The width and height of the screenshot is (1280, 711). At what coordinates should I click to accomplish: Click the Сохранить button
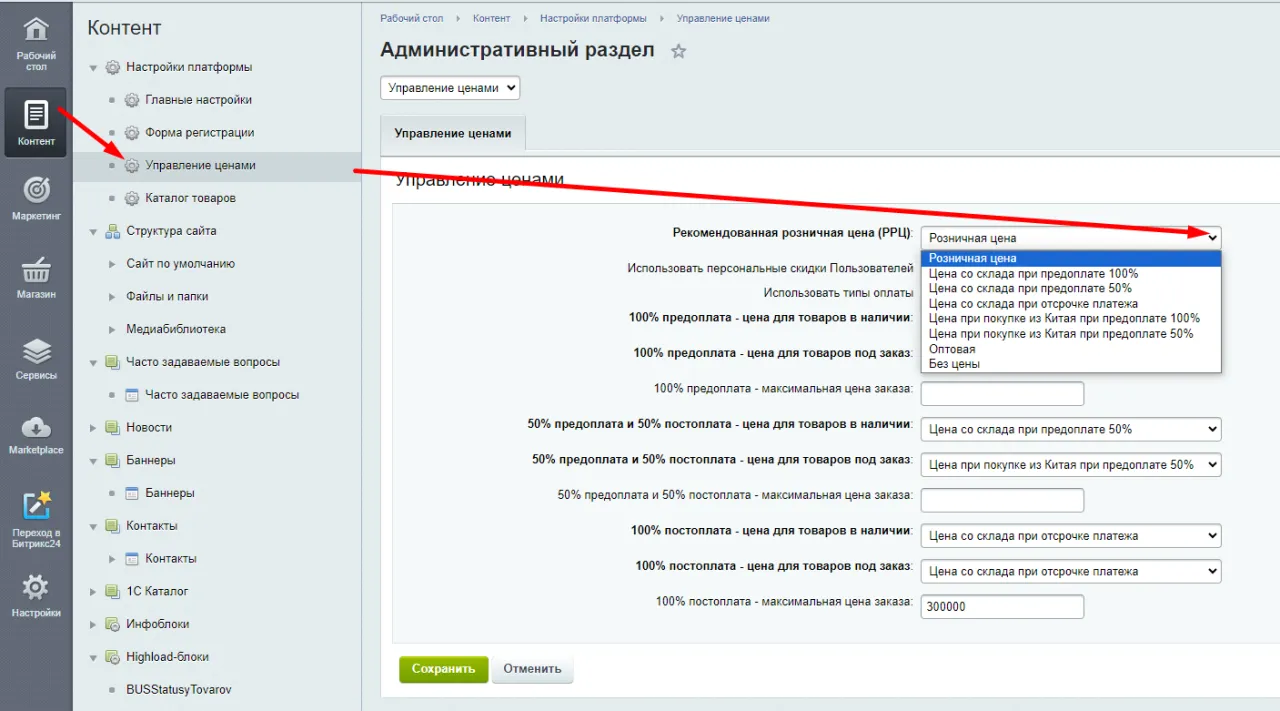443,669
